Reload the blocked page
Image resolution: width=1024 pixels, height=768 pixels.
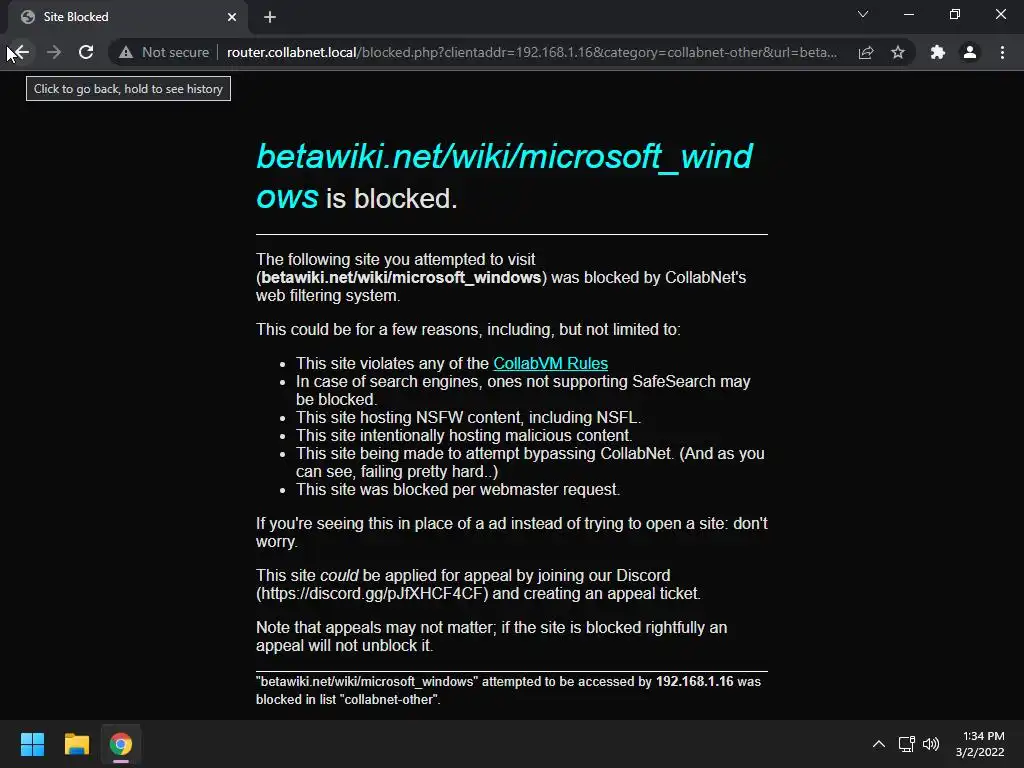[86, 52]
